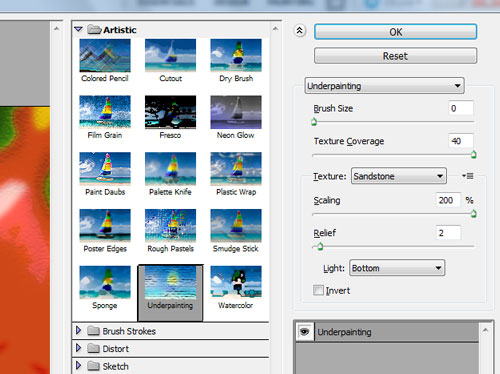Click the Artistic folder icon
The image size is (500, 374).
[x=94, y=29]
